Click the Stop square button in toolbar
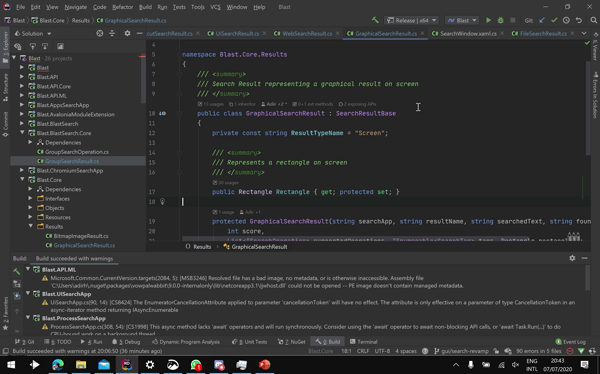This screenshot has width=600, height=374. tap(513, 20)
